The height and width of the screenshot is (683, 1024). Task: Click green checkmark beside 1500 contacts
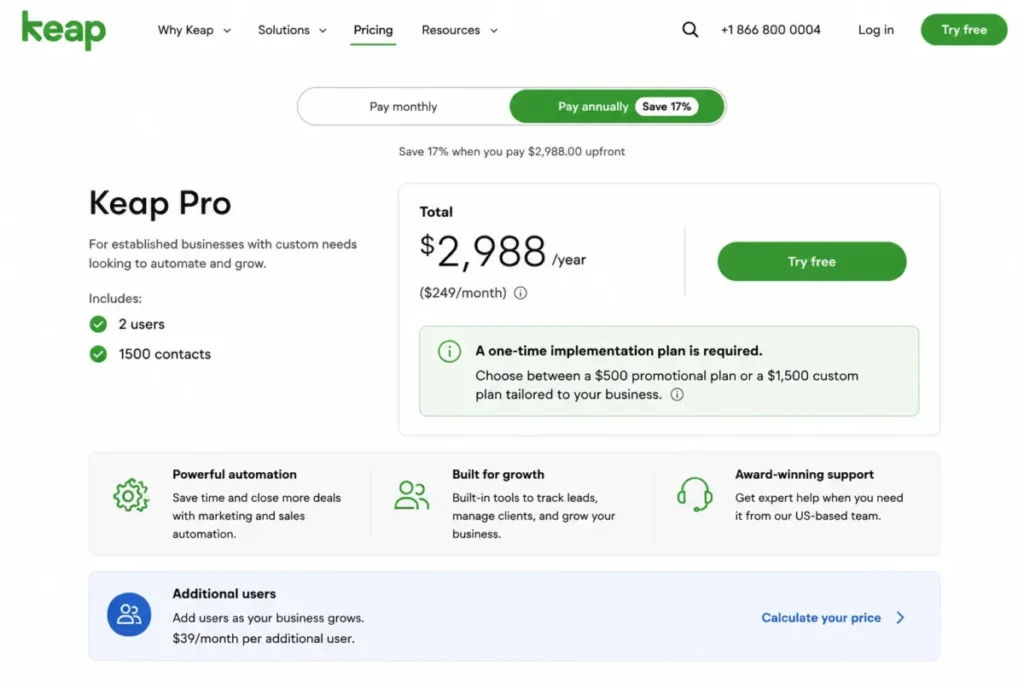pos(98,354)
